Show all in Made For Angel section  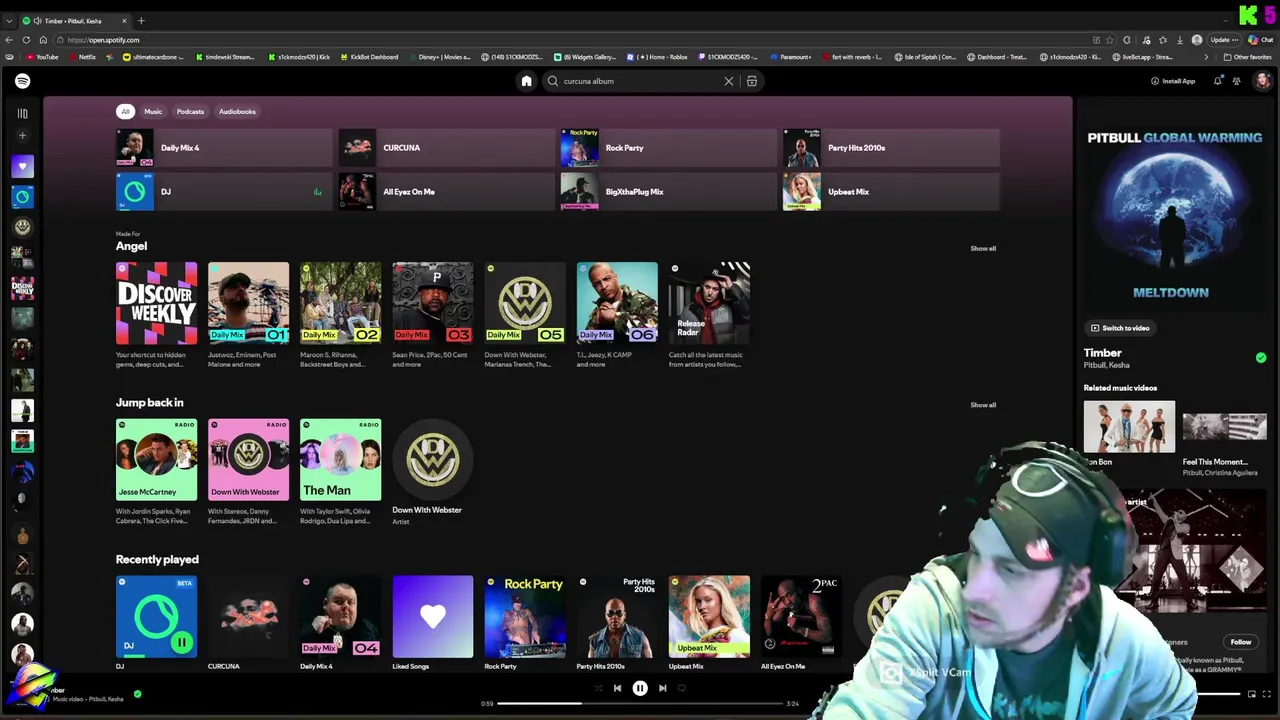(983, 248)
